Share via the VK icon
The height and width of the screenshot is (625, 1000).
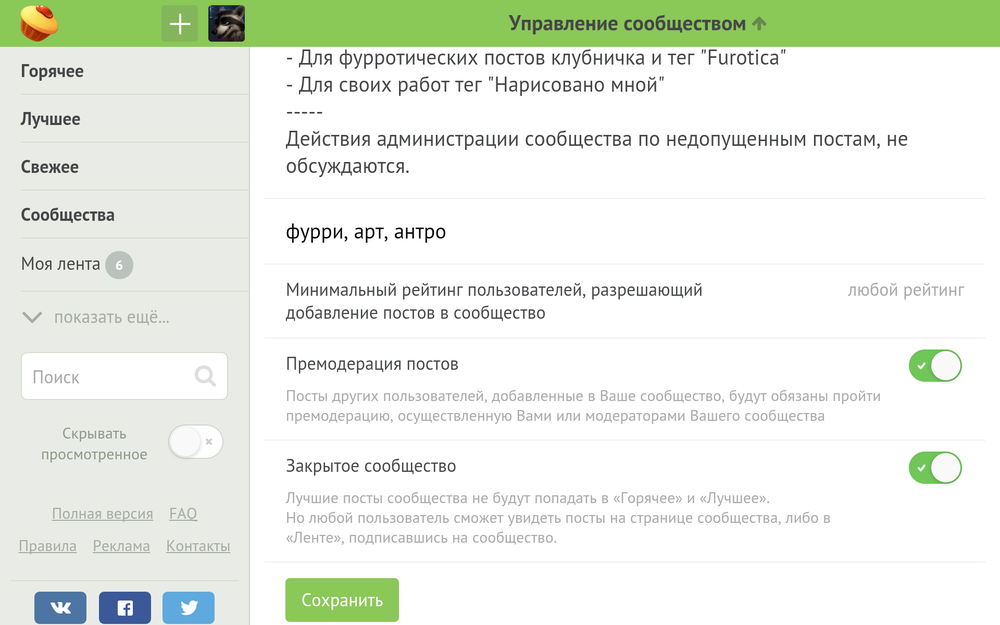point(60,608)
